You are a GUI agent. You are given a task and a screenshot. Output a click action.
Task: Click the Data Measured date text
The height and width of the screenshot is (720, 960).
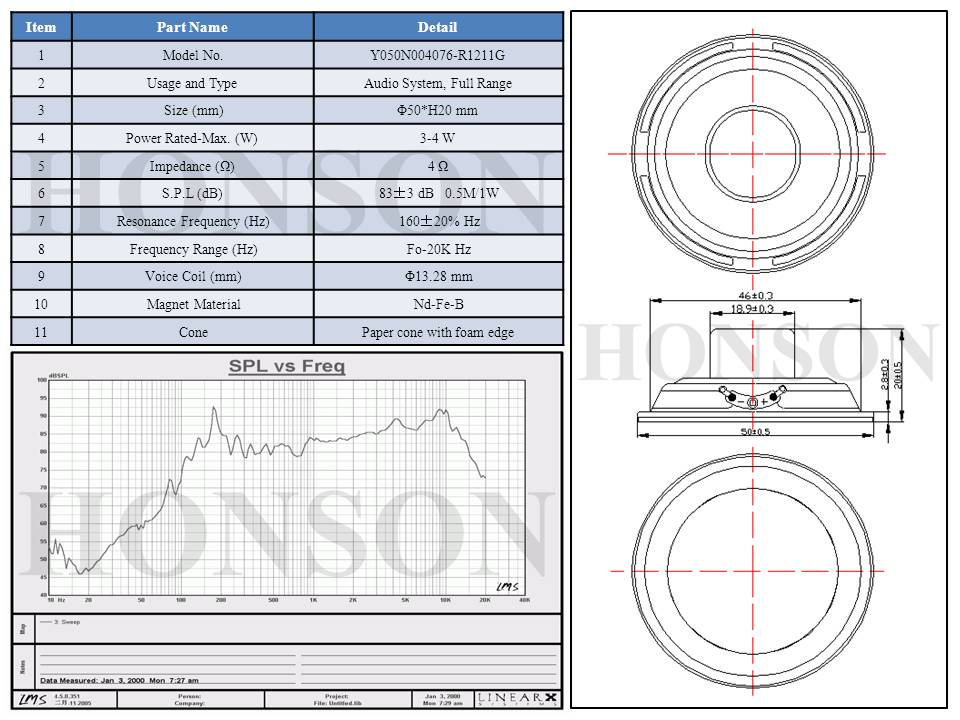point(119,680)
